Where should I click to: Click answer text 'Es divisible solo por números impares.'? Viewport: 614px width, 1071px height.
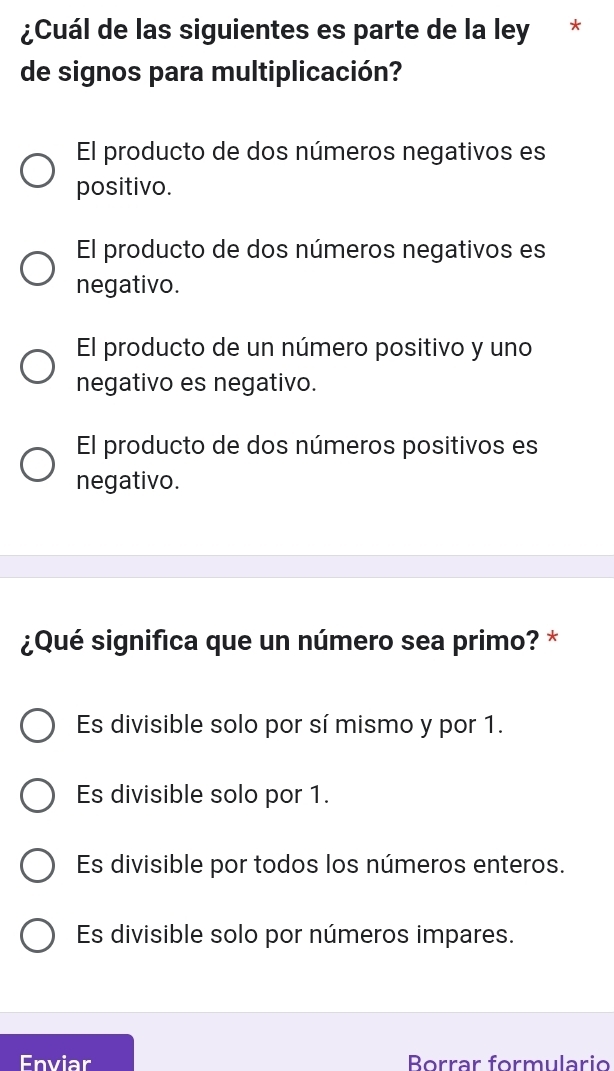(295, 935)
